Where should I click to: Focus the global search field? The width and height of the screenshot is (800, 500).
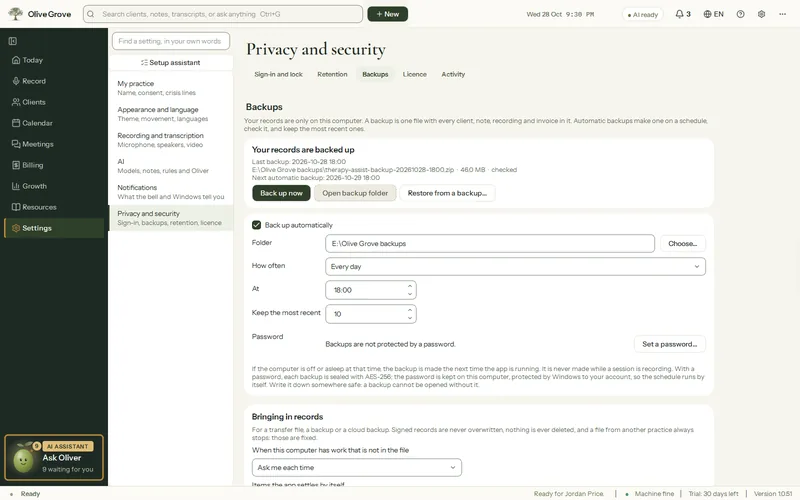point(223,14)
